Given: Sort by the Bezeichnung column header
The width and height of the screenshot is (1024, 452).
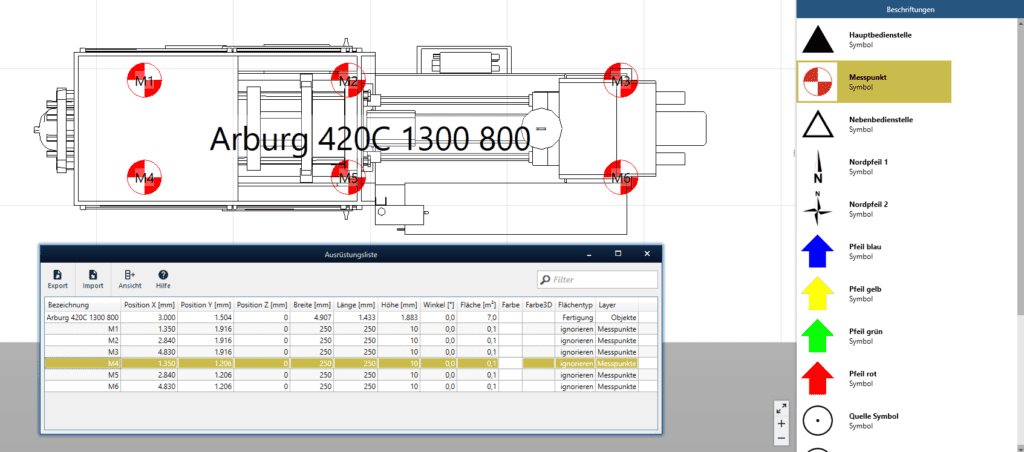Looking at the screenshot, I should click(82, 305).
